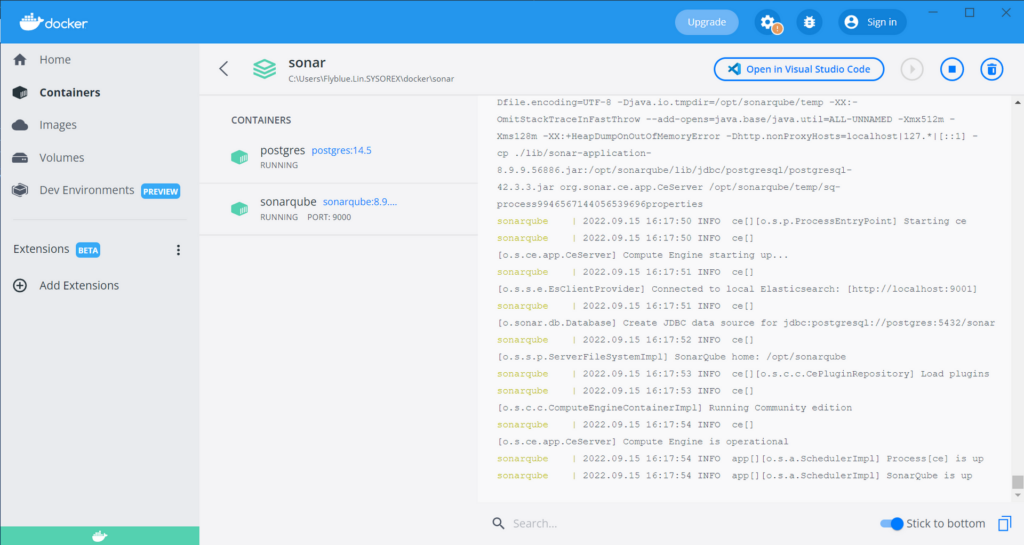Image resolution: width=1024 pixels, height=545 pixels.
Task: Click the start play button
Action: tap(912, 69)
